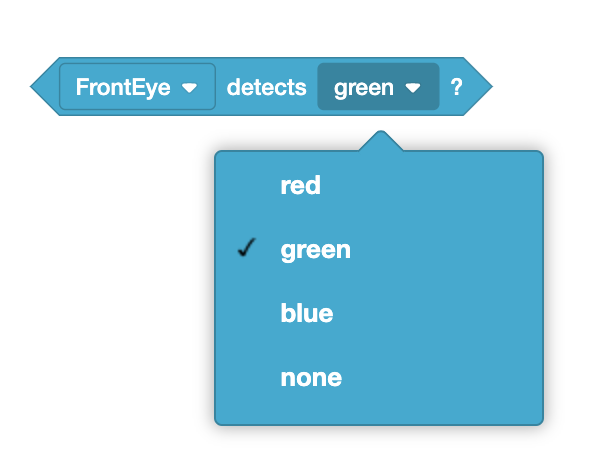Select none from the color options

pyautogui.click(x=311, y=377)
